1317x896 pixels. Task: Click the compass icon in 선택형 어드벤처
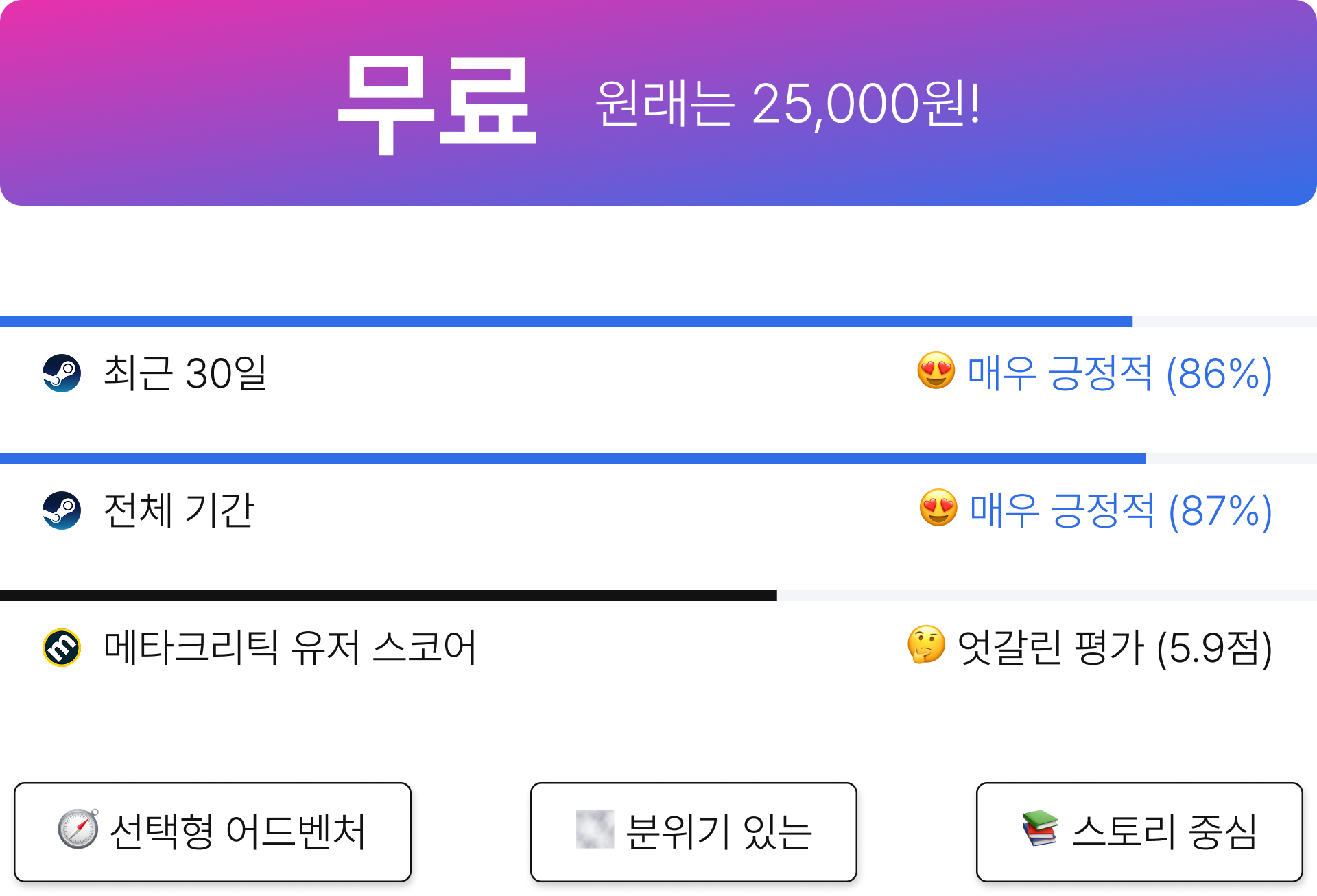pos(78,829)
